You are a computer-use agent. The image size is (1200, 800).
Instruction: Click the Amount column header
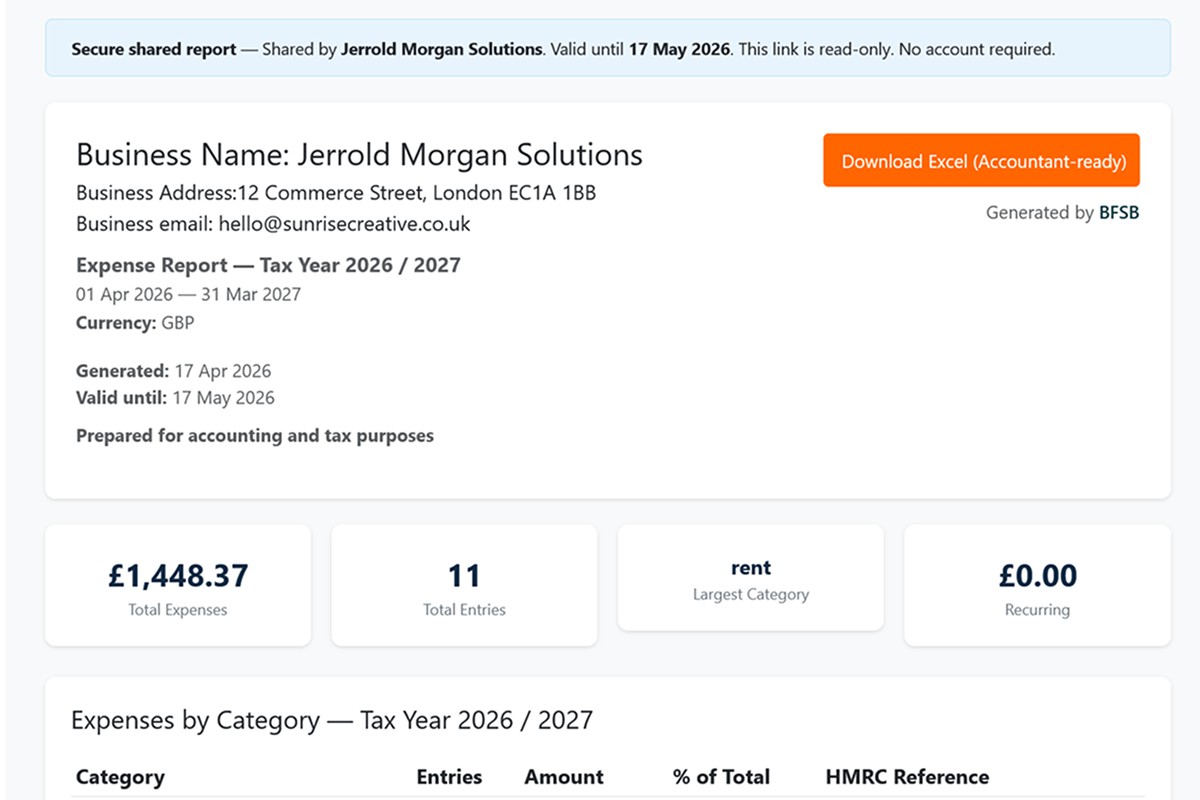tap(564, 777)
